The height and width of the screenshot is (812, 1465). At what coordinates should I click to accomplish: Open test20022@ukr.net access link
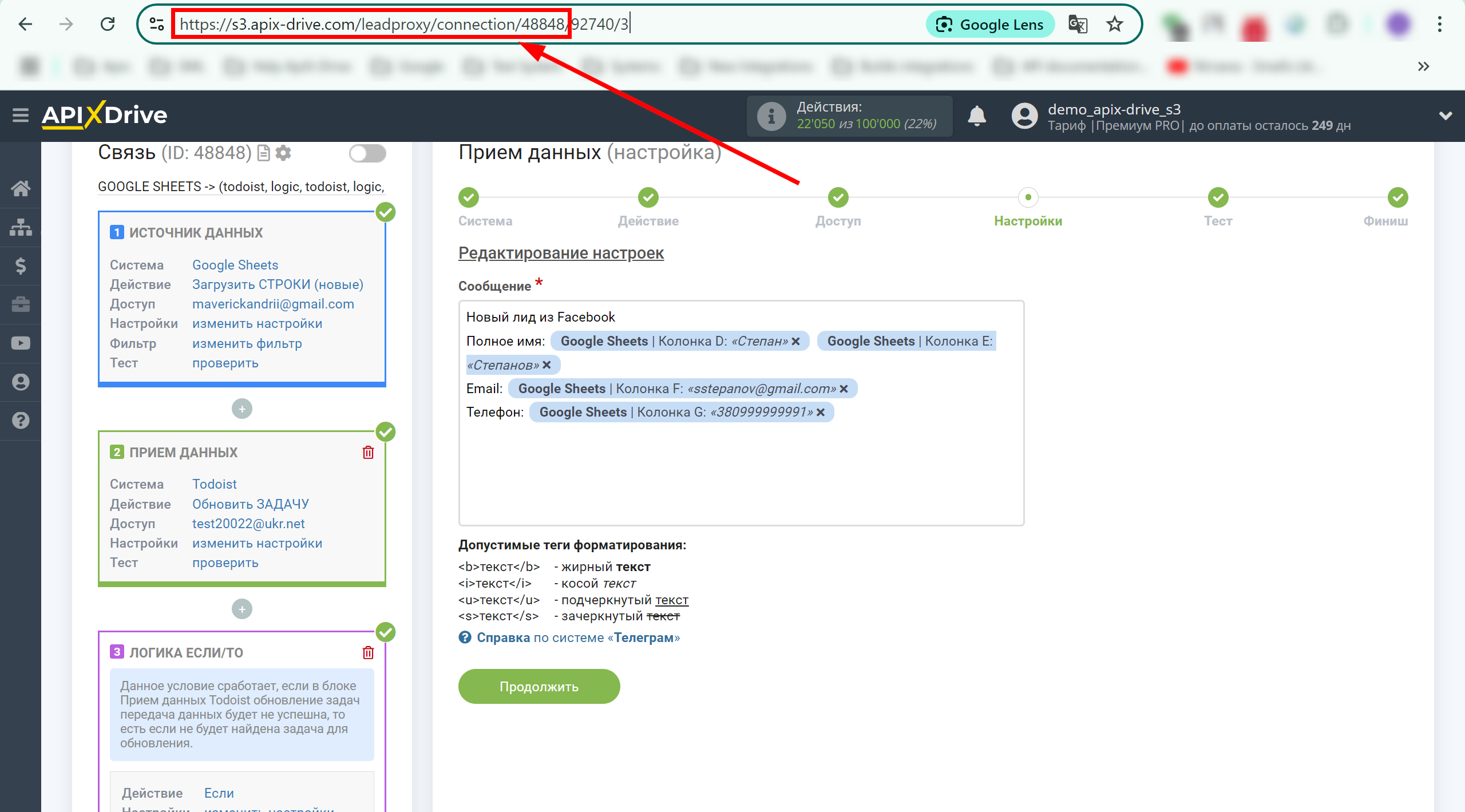(248, 524)
